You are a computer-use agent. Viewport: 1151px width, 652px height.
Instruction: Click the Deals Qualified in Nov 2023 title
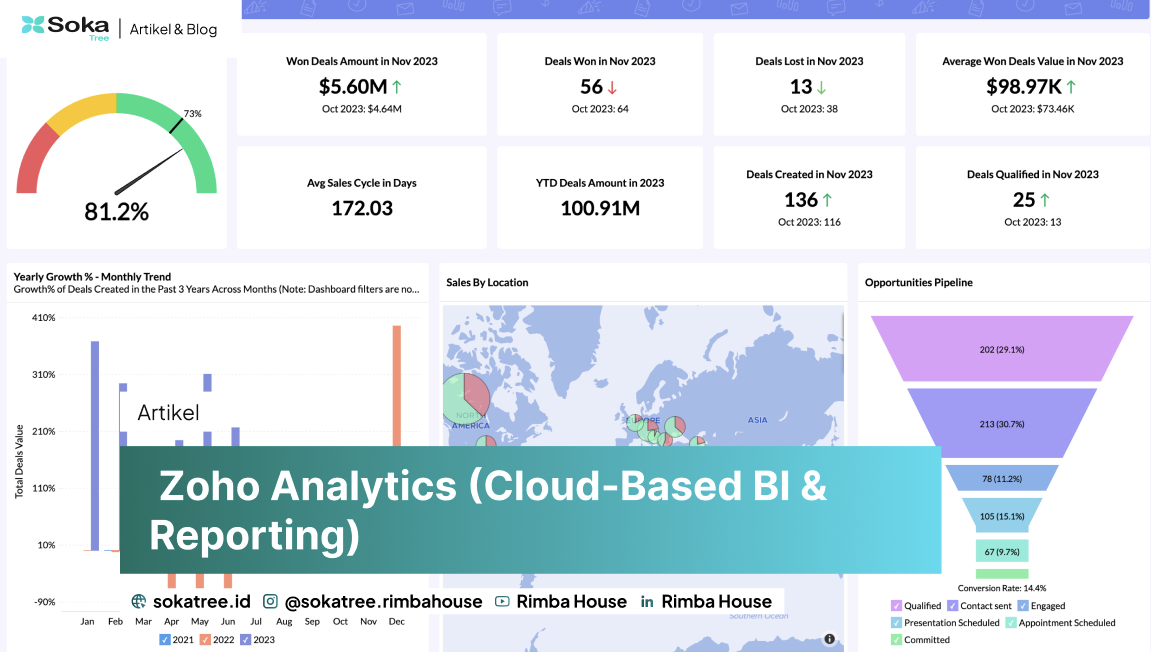(x=1033, y=174)
